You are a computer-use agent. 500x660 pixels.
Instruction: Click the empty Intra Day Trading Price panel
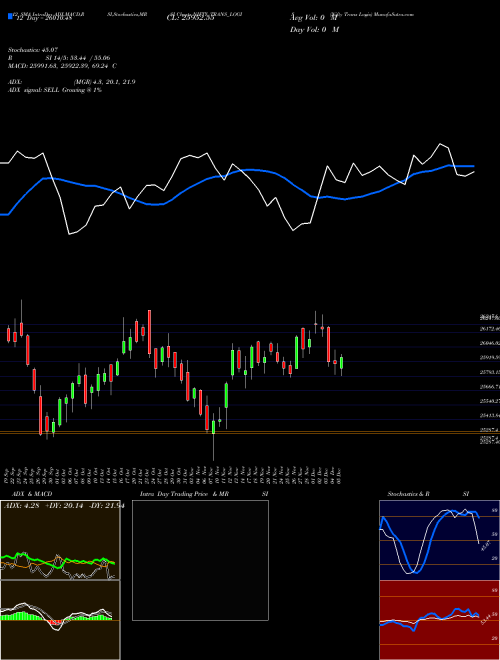pos(200,560)
